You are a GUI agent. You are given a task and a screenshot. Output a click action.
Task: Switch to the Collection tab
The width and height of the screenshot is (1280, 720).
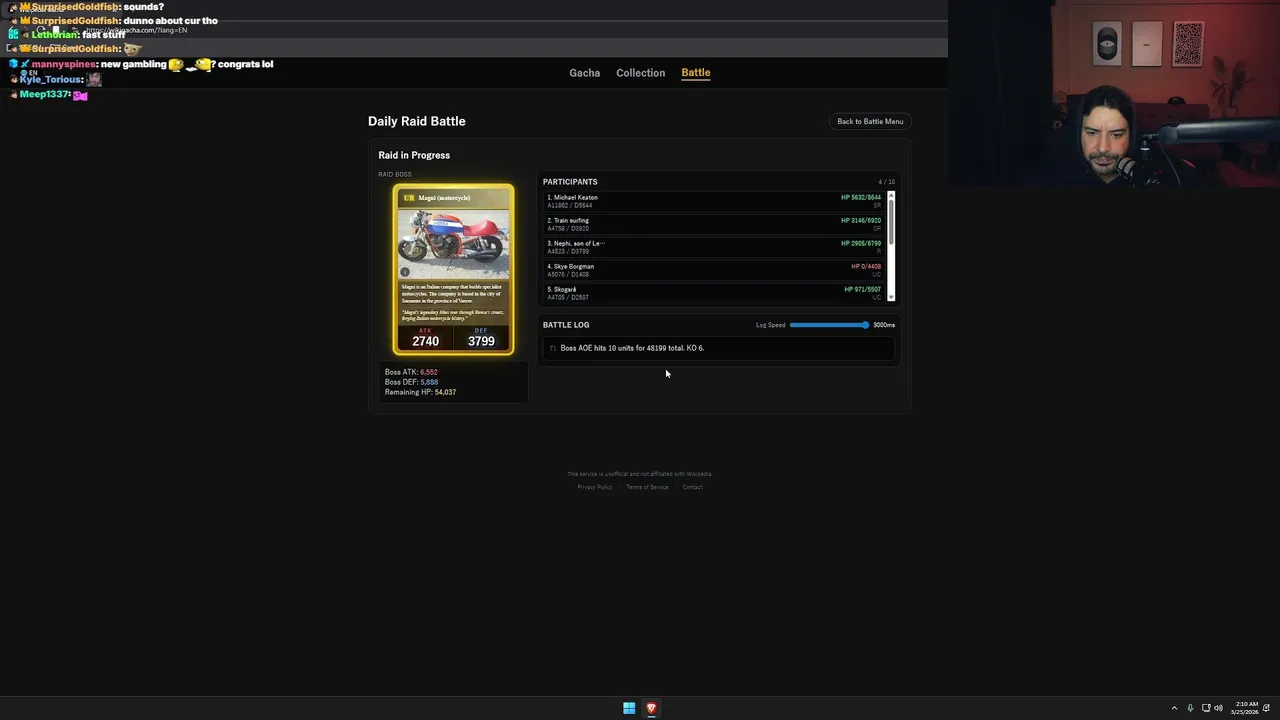tap(640, 73)
